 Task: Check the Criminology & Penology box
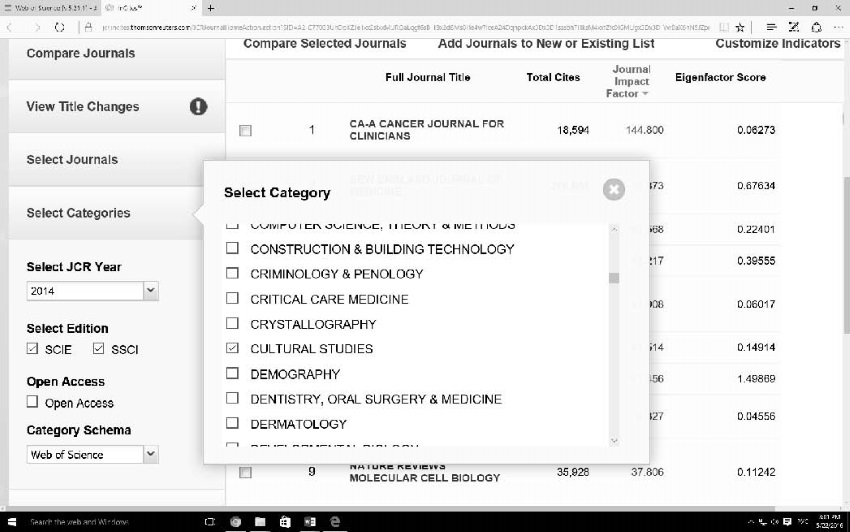tap(232, 273)
